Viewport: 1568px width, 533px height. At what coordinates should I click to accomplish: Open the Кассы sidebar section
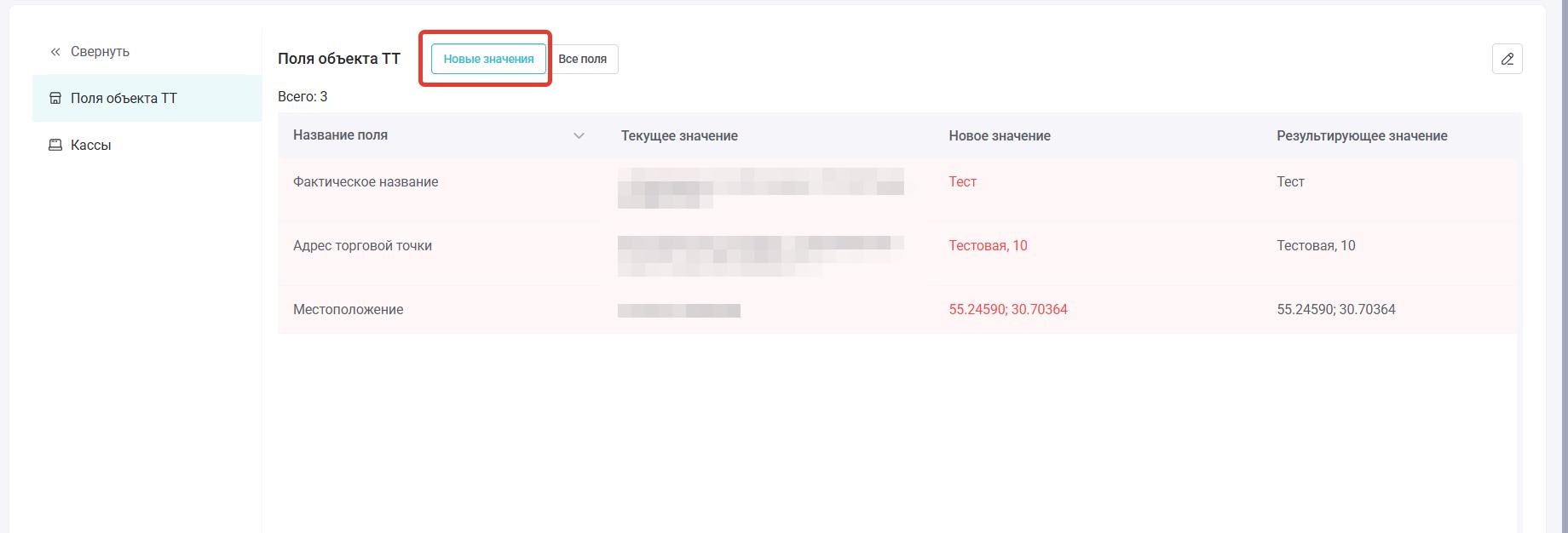(91, 145)
